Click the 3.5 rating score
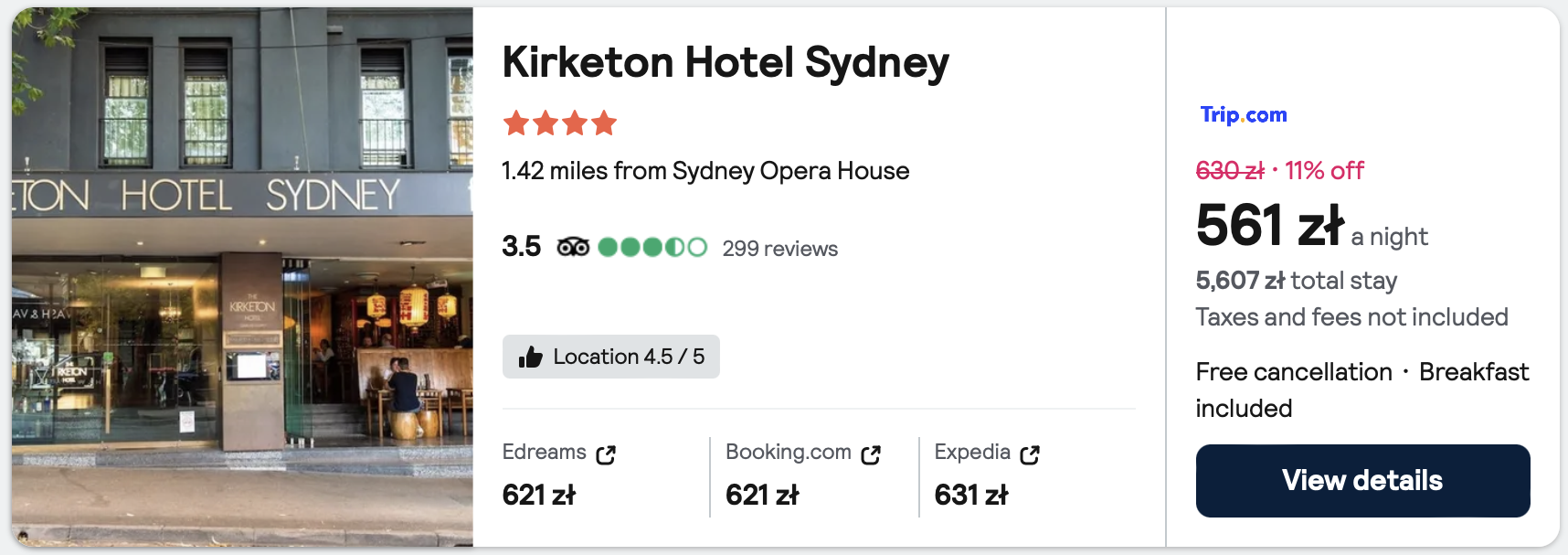Image resolution: width=1568 pixels, height=555 pixels. (x=521, y=247)
